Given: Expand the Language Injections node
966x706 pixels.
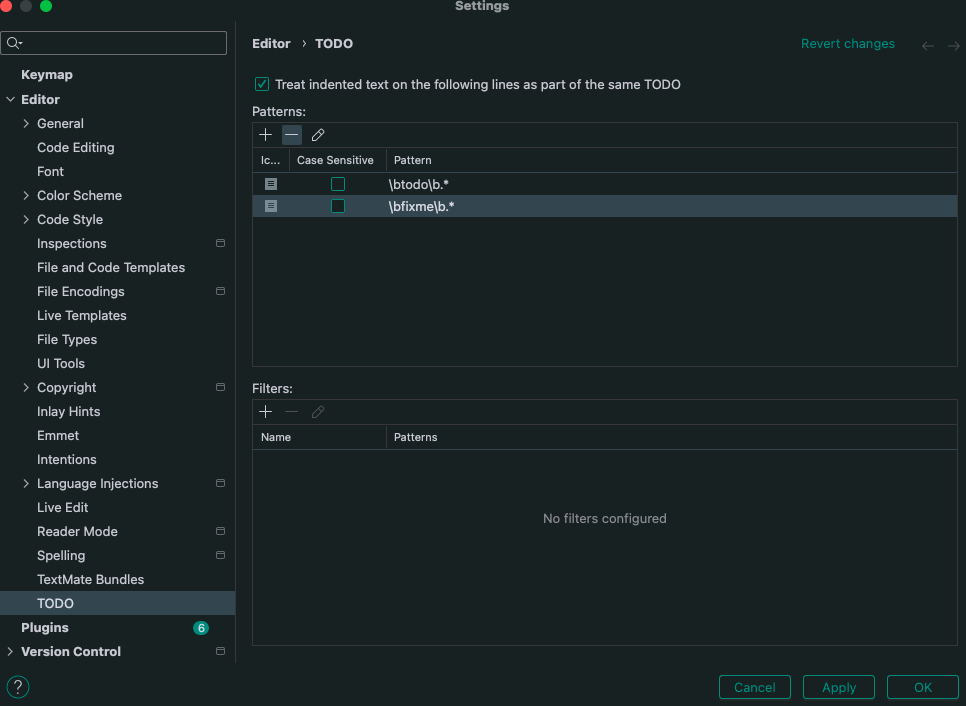Looking at the screenshot, I should (x=26, y=484).
